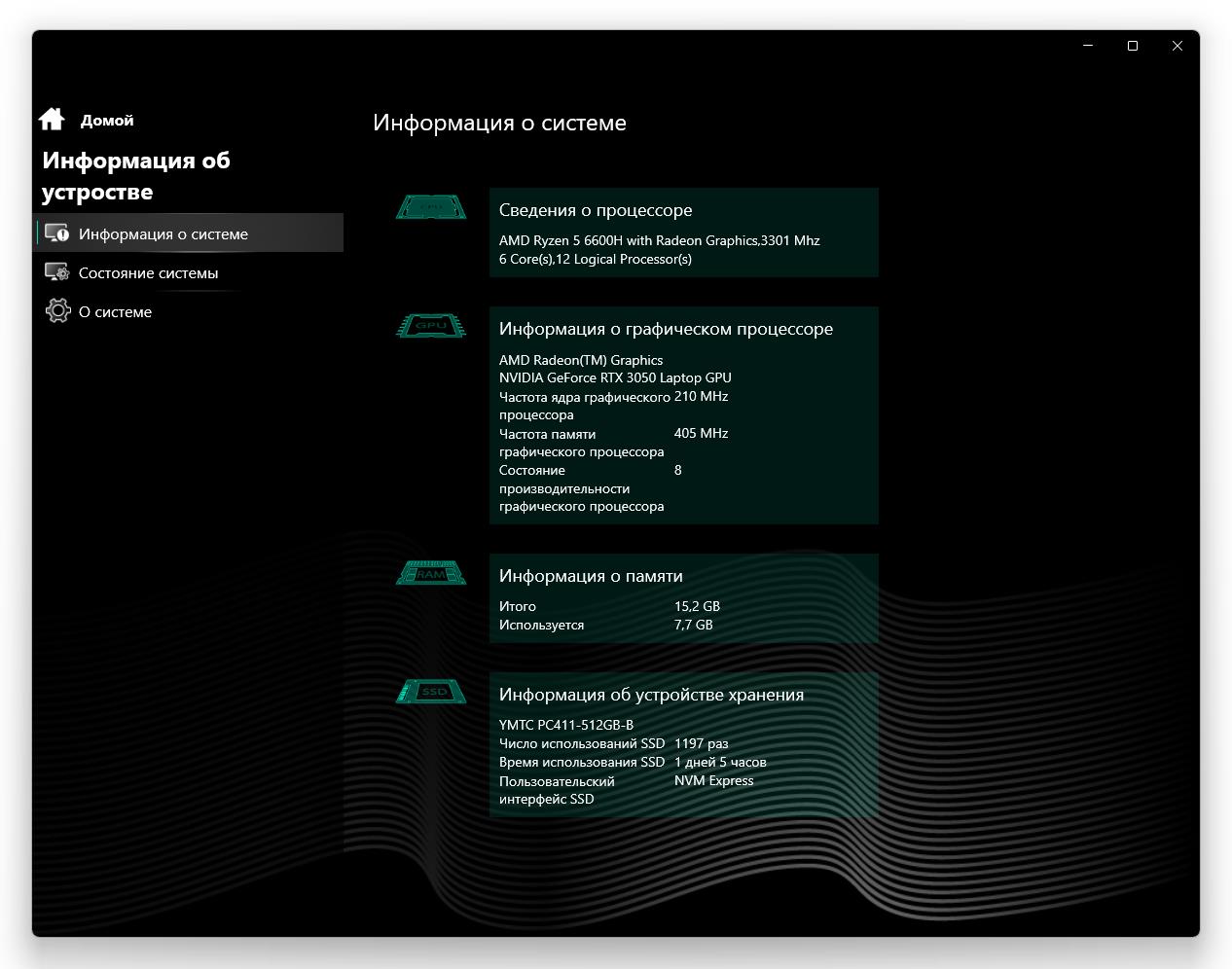Maximize the application window
Image resolution: width=1232 pixels, height=969 pixels.
(x=1133, y=46)
